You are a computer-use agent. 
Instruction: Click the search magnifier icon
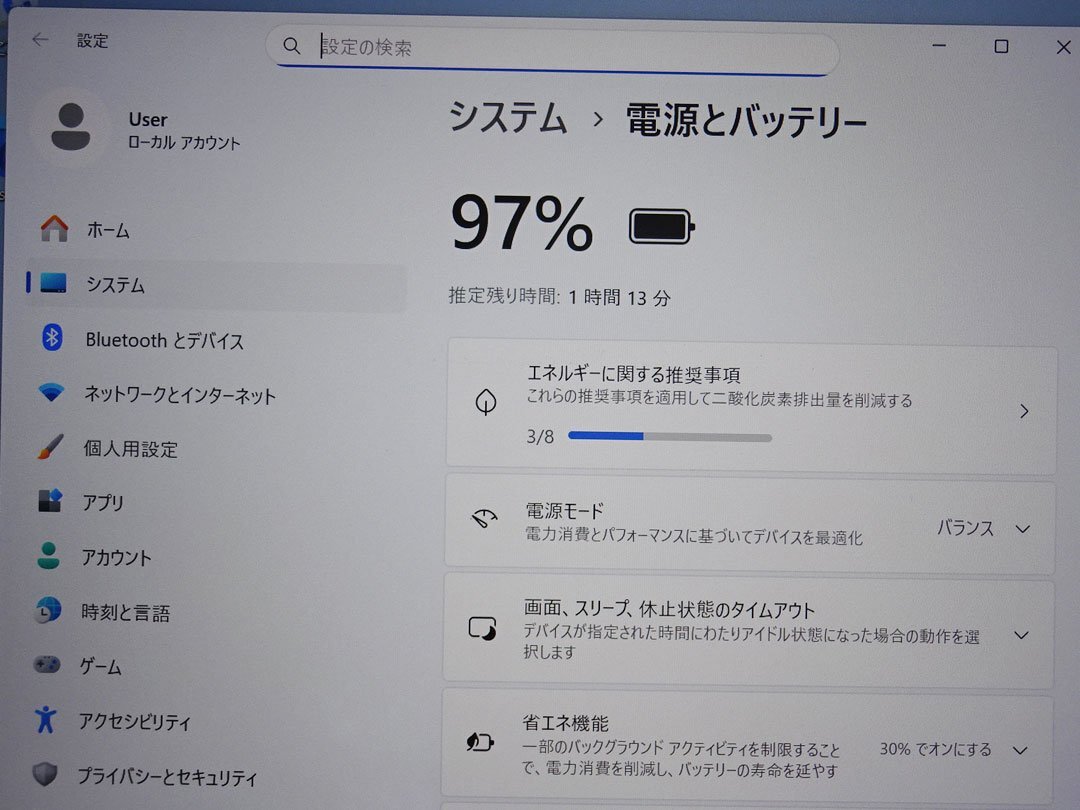[291, 46]
